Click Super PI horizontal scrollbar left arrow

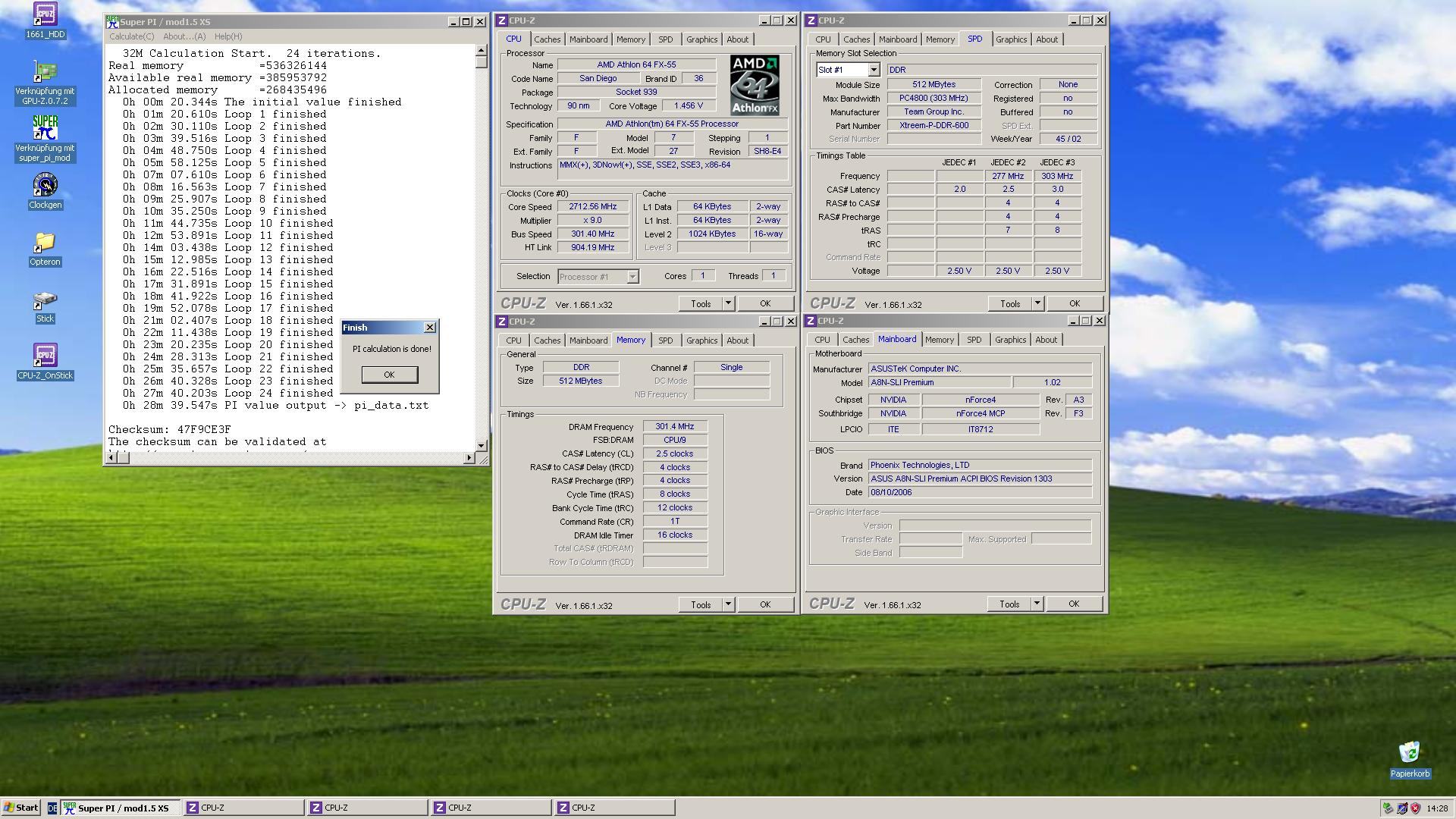pyautogui.click(x=112, y=457)
